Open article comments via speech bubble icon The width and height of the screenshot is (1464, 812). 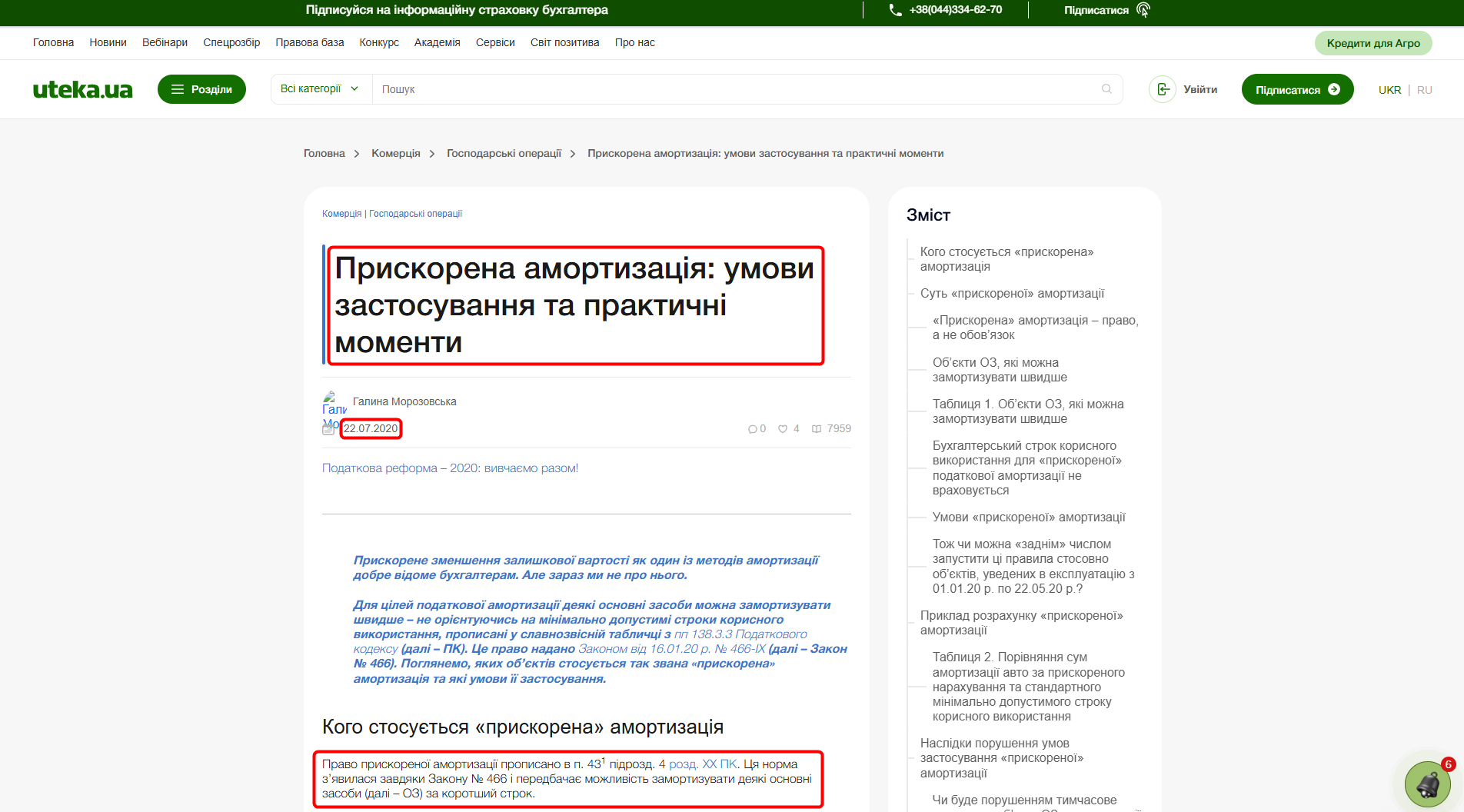[x=751, y=428]
